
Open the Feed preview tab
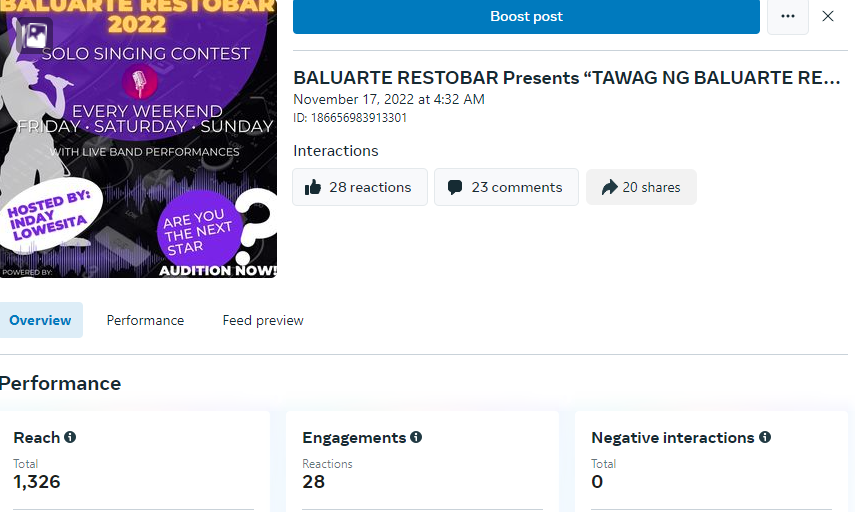263,320
